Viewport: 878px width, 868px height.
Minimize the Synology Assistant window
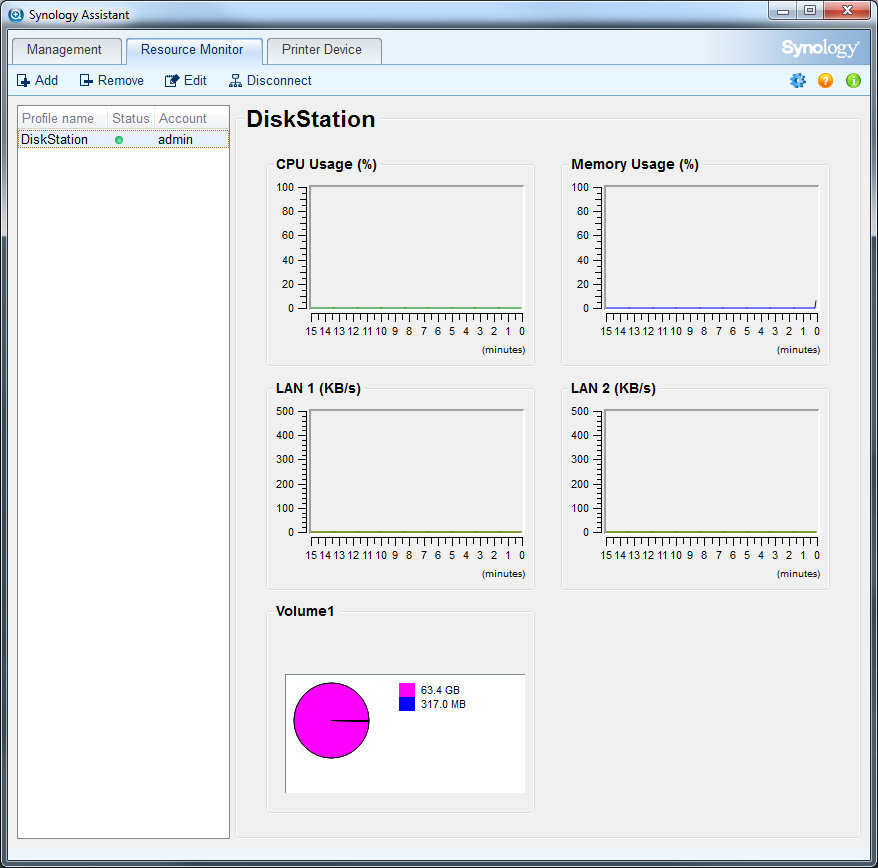point(783,11)
